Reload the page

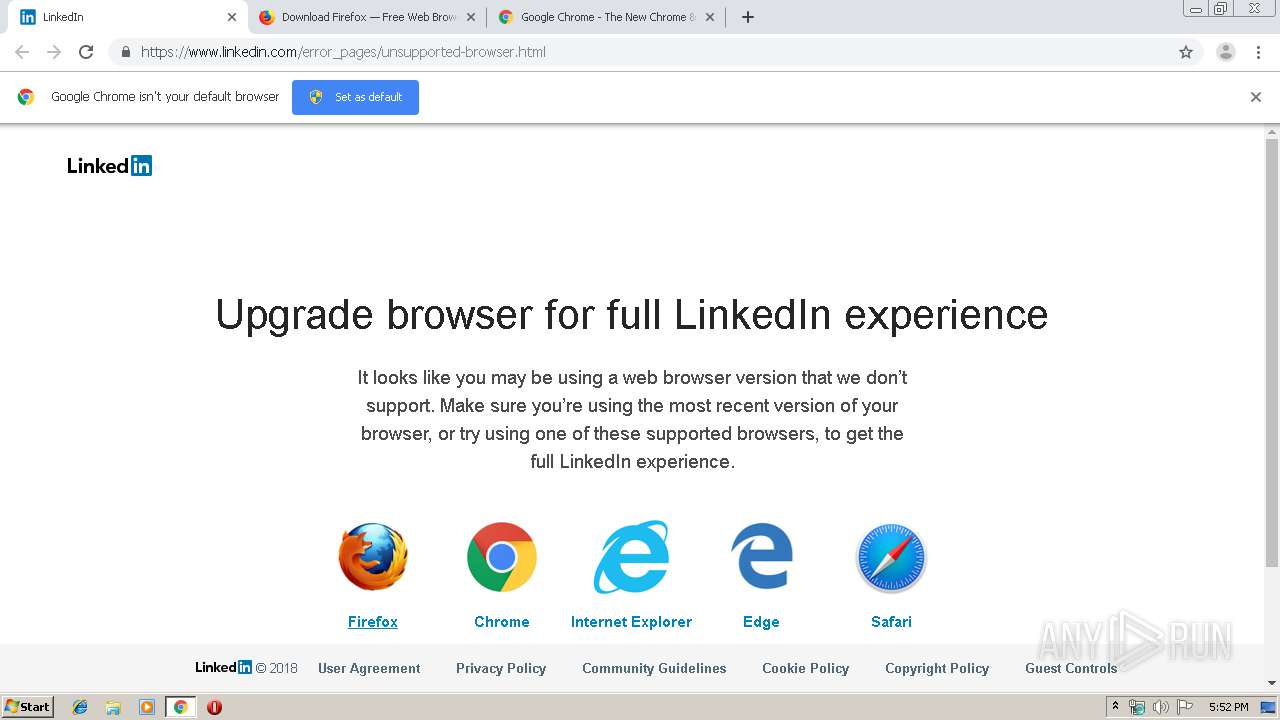pos(86,52)
